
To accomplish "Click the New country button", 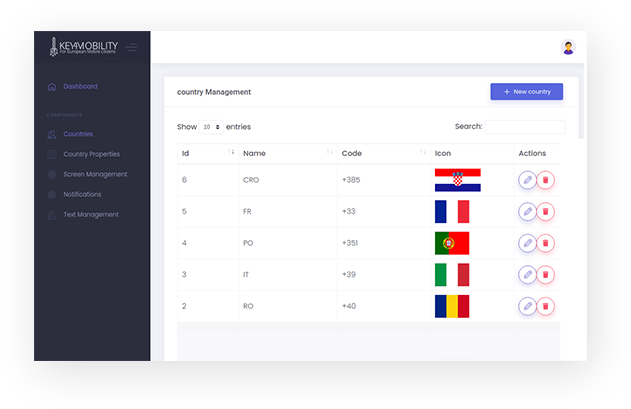I will point(526,92).
